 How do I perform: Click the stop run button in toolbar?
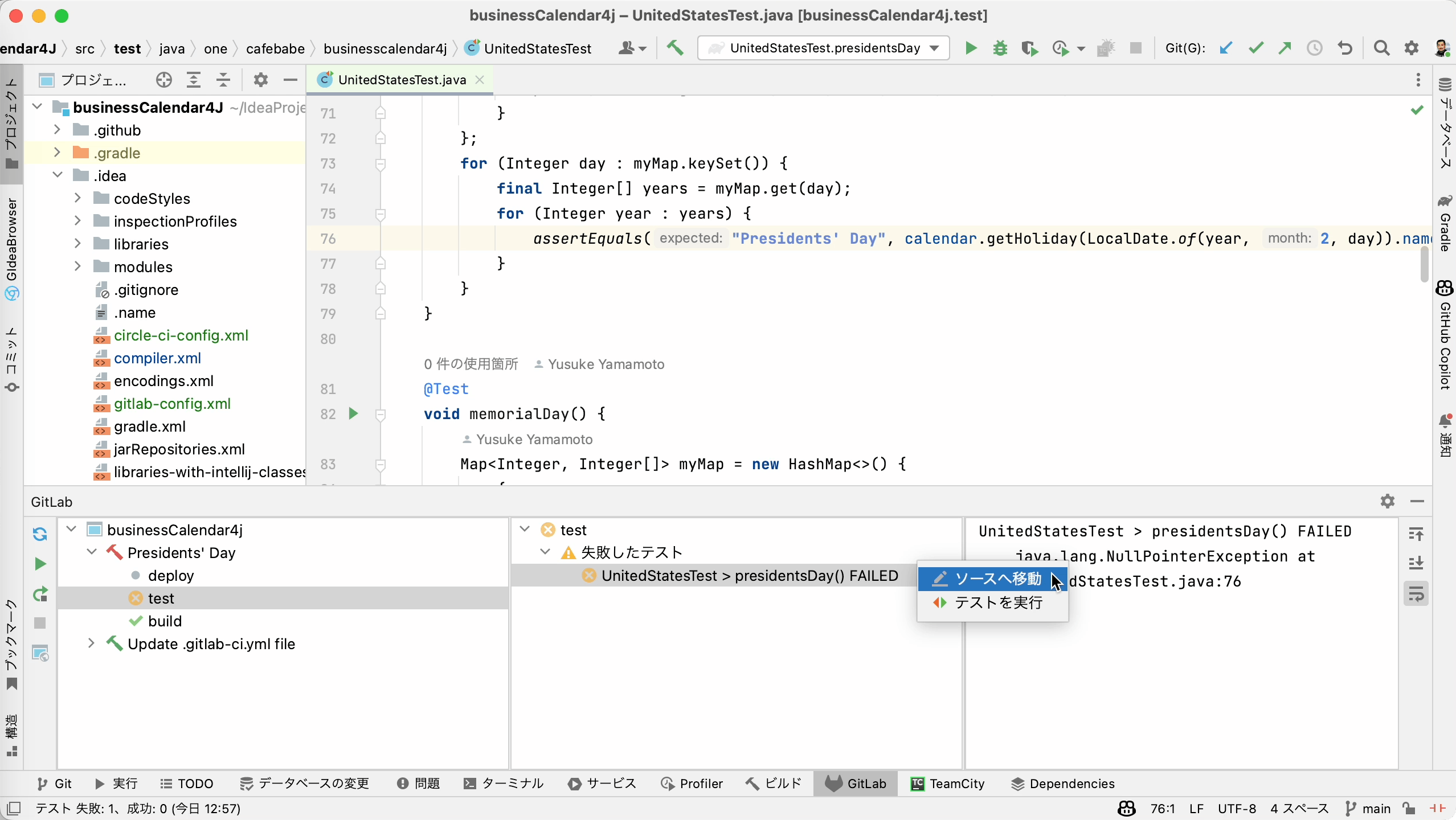point(1136,48)
